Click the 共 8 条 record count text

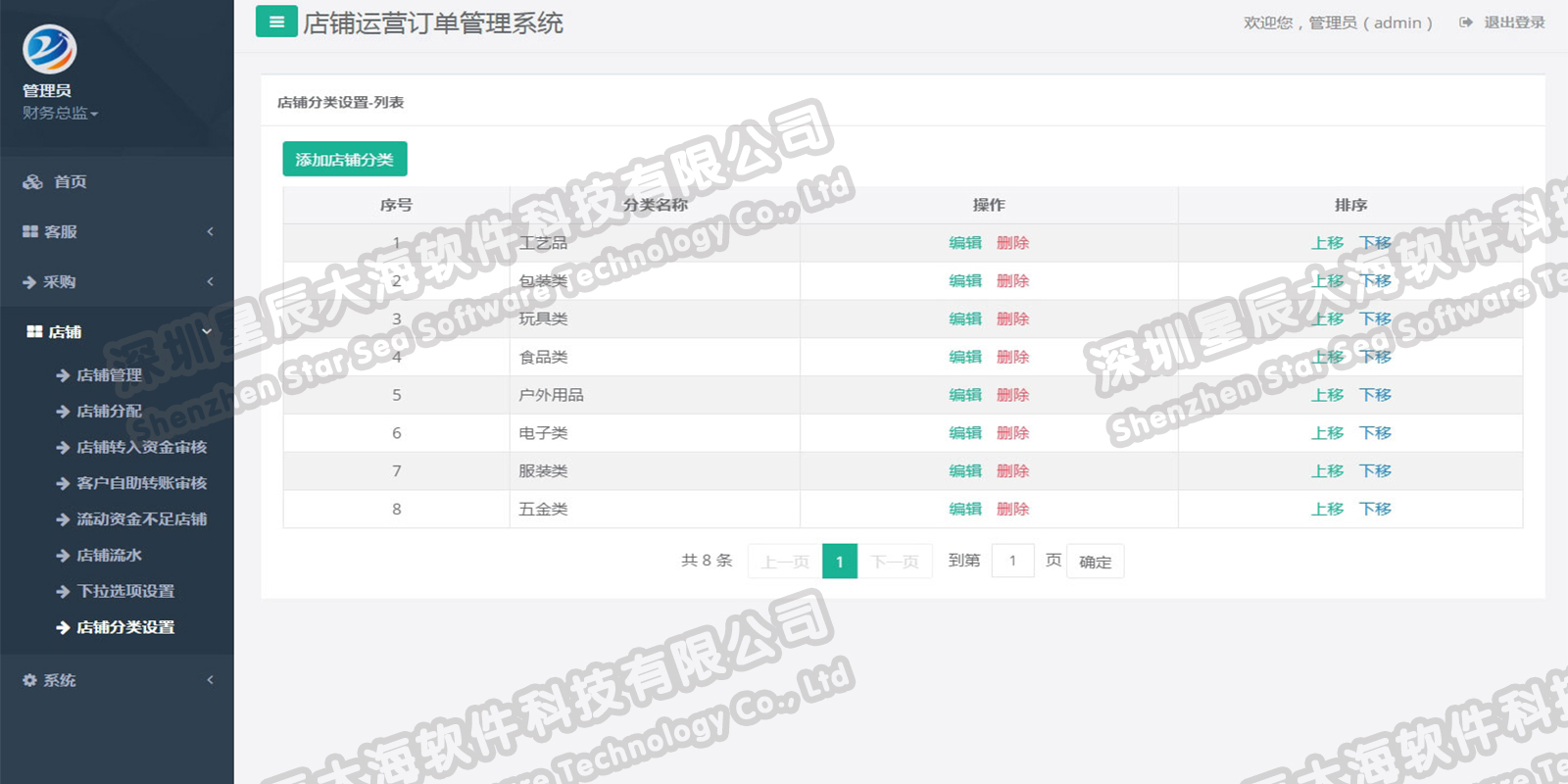(707, 561)
